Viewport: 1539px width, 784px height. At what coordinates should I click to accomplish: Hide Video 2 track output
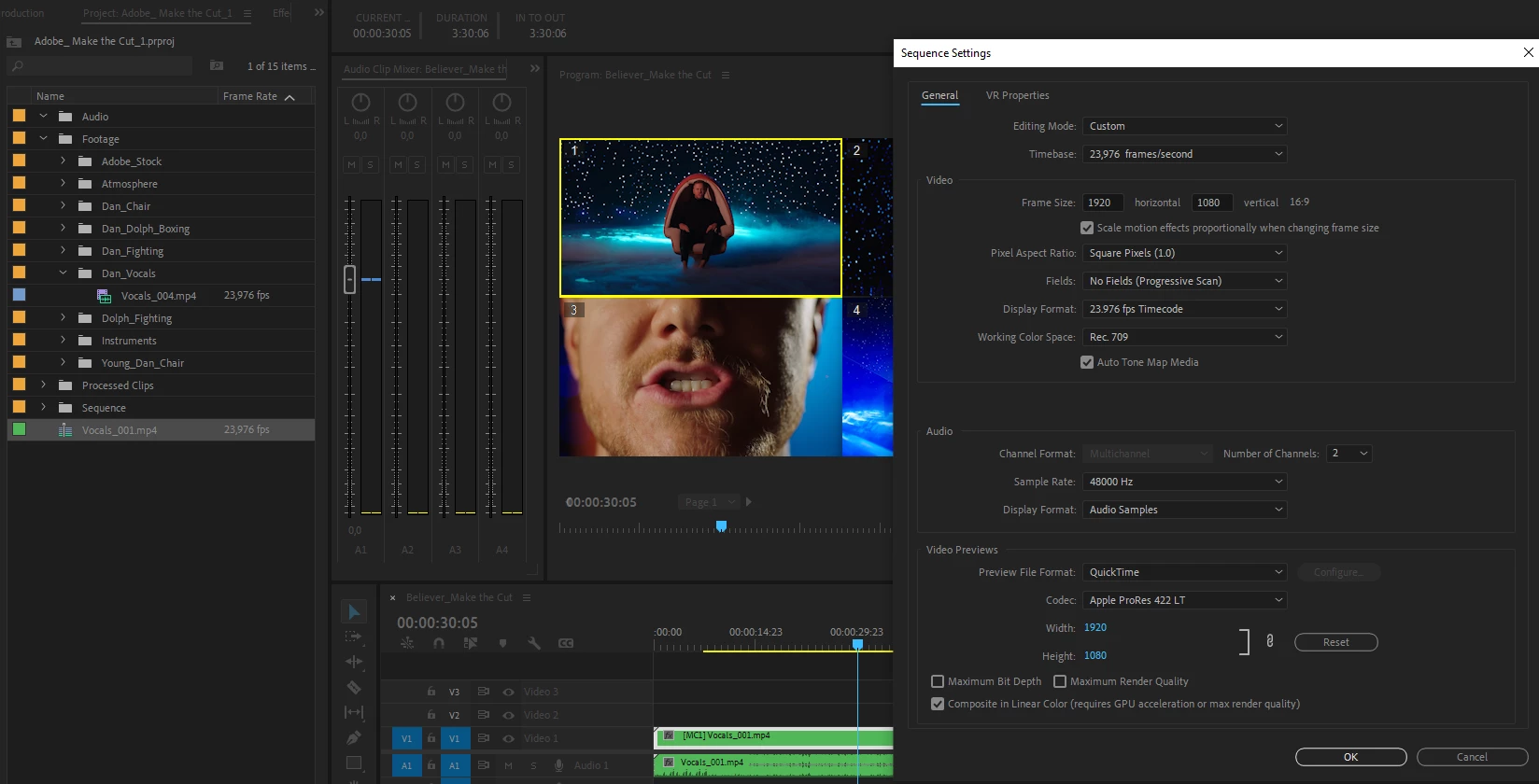tap(508, 715)
